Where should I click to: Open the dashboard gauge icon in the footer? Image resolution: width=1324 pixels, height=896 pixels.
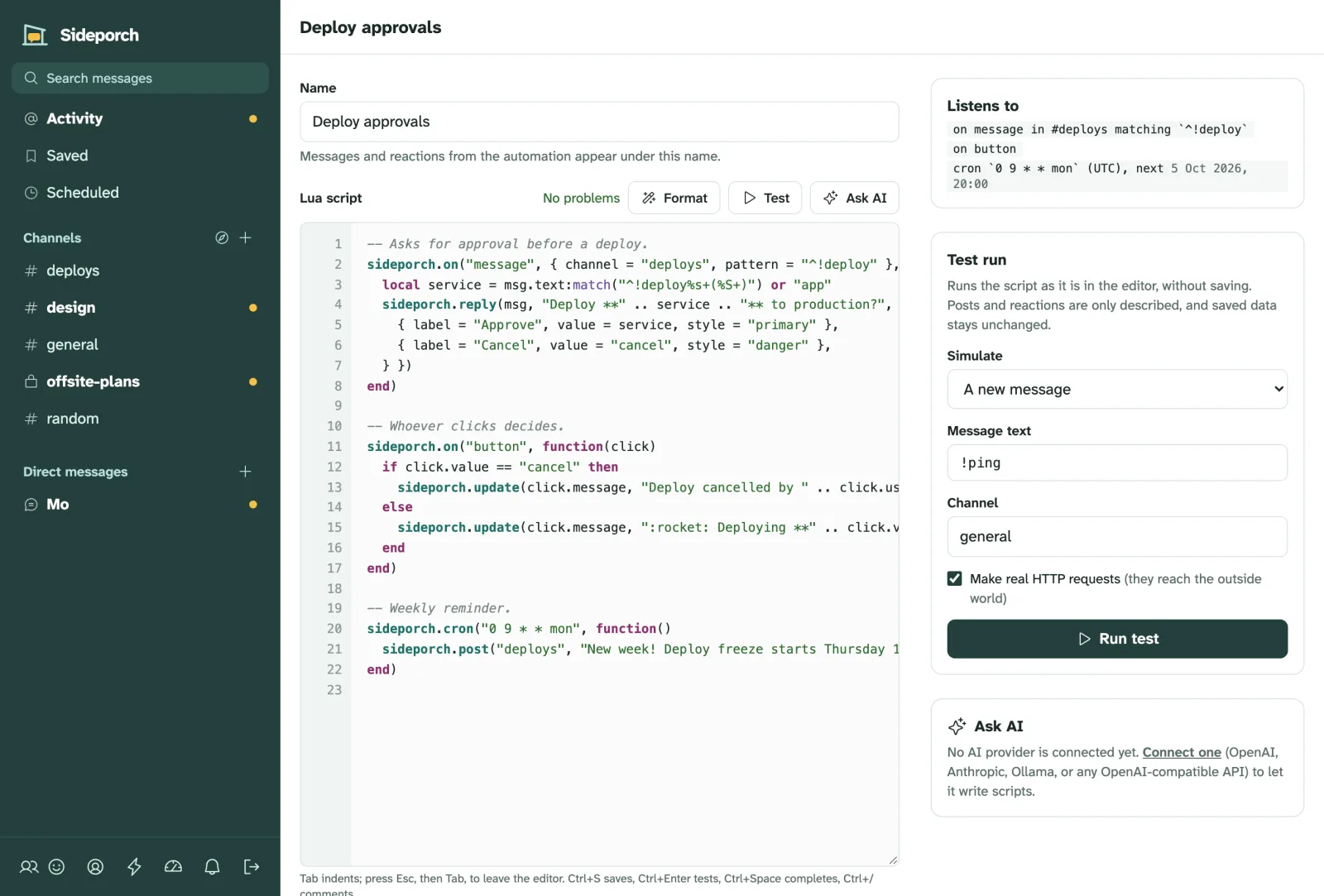pyautogui.click(x=173, y=866)
